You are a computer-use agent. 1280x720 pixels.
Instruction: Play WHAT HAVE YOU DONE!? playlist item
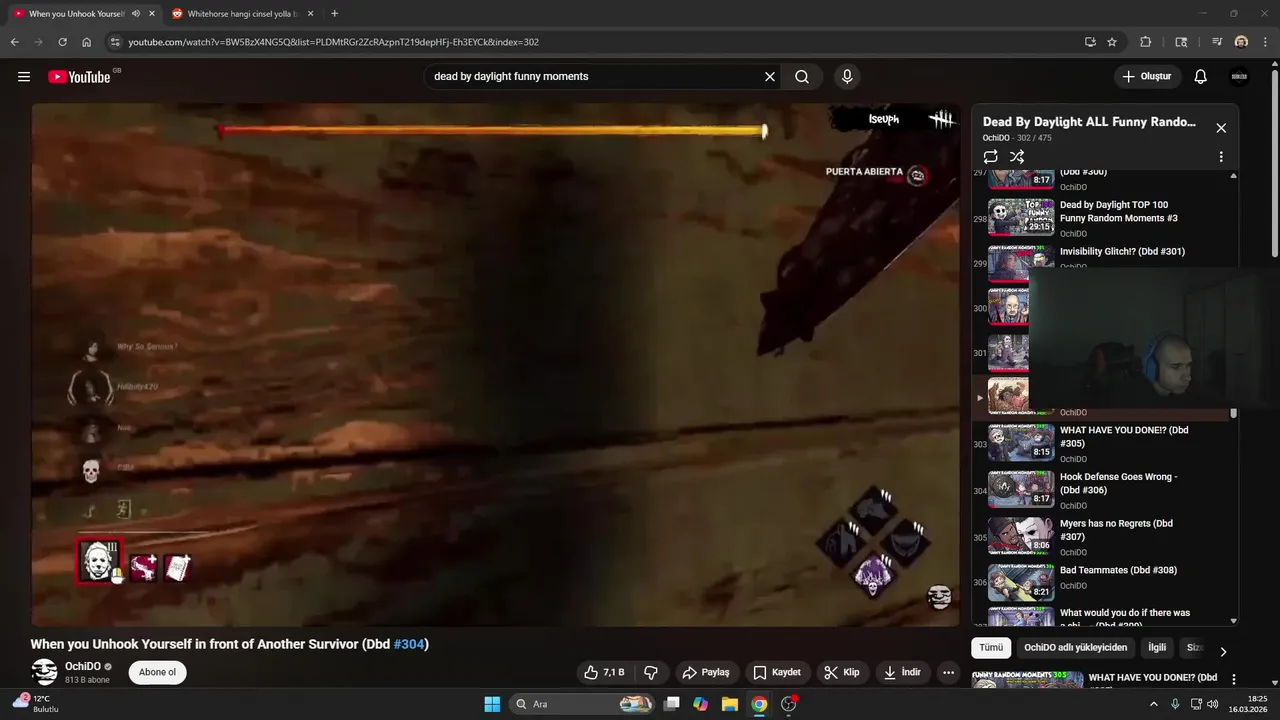click(1100, 443)
